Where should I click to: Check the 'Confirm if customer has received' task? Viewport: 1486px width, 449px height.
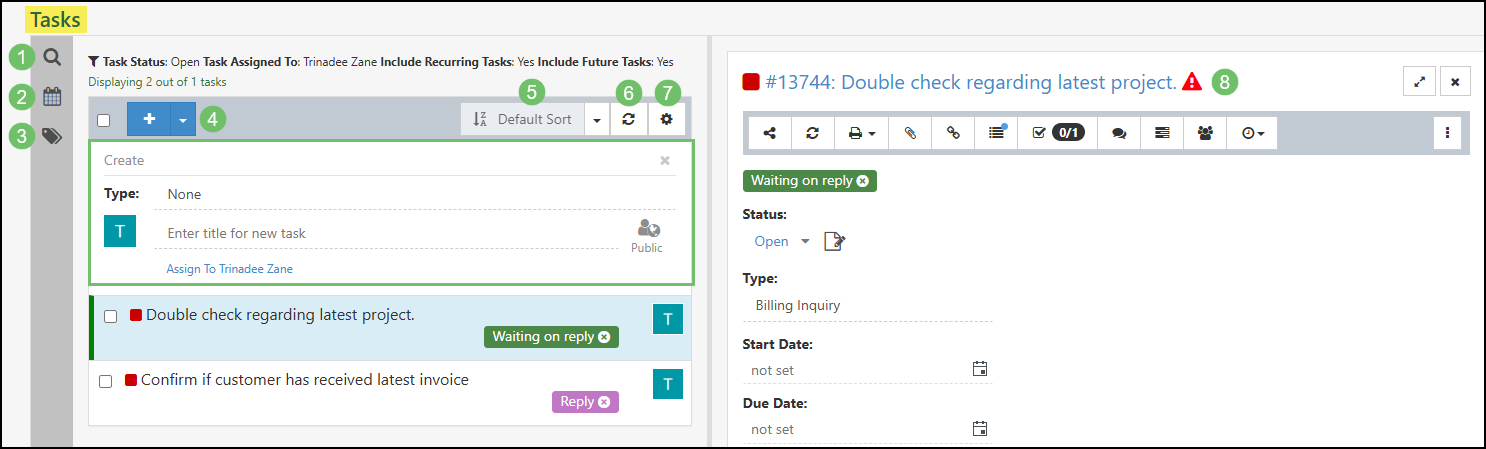pyautogui.click(x=106, y=381)
